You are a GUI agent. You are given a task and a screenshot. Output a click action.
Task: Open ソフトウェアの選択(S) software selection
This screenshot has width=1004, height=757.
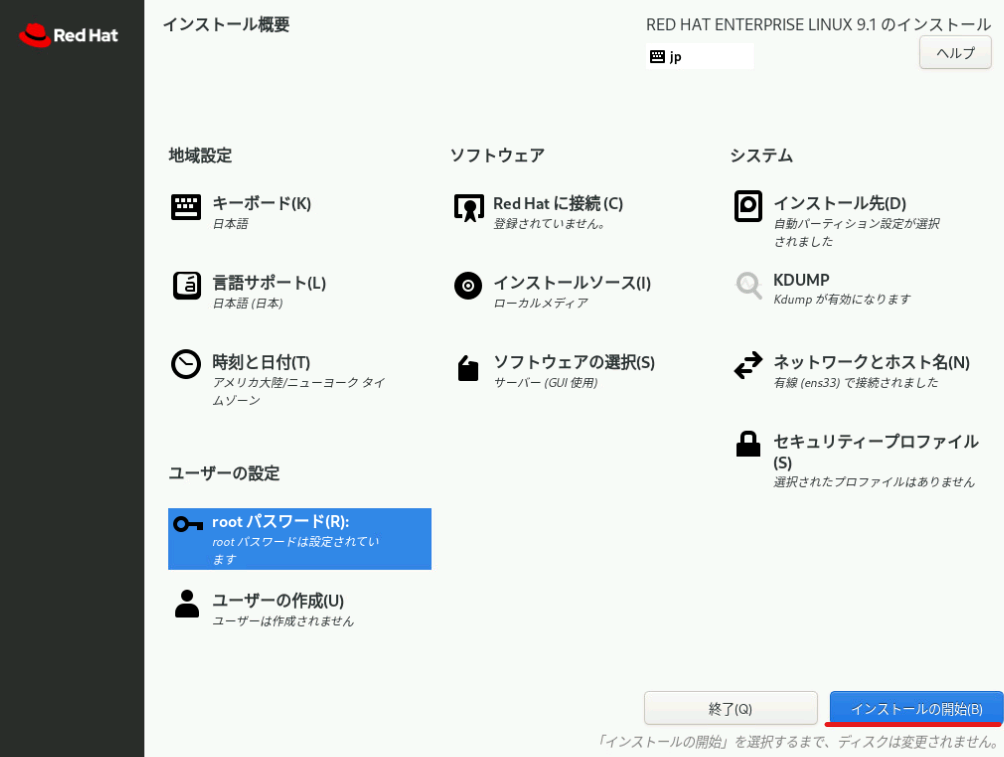click(x=574, y=362)
